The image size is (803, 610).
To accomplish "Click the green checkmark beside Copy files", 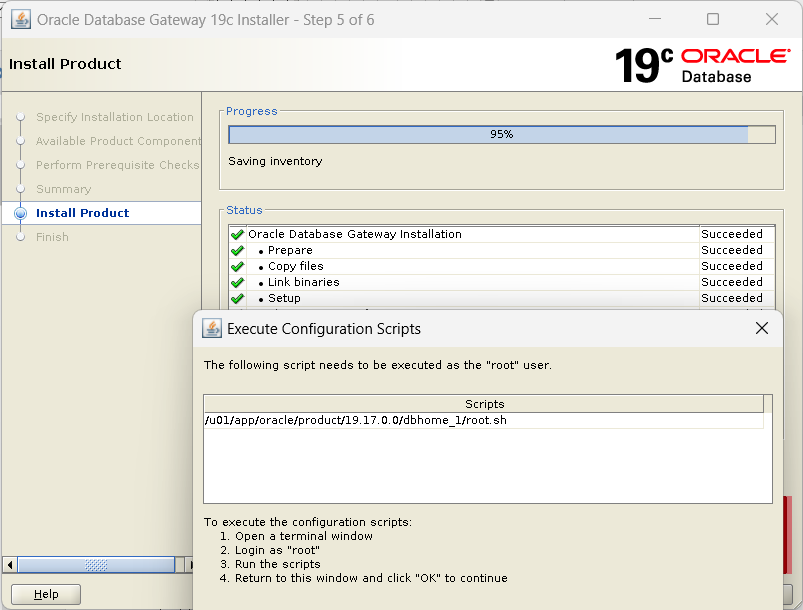I will [x=237, y=266].
